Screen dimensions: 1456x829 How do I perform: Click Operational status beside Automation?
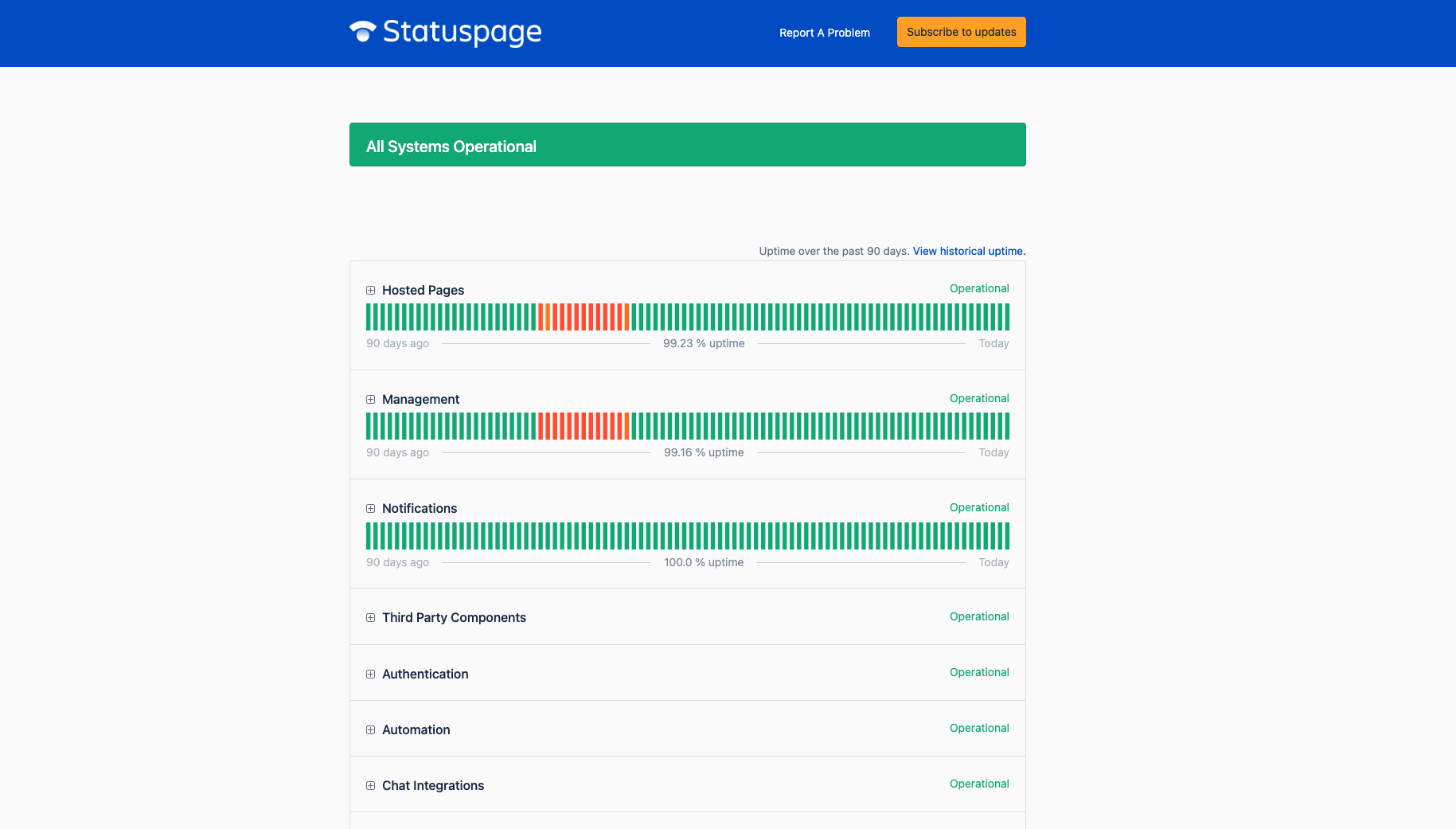click(978, 729)
